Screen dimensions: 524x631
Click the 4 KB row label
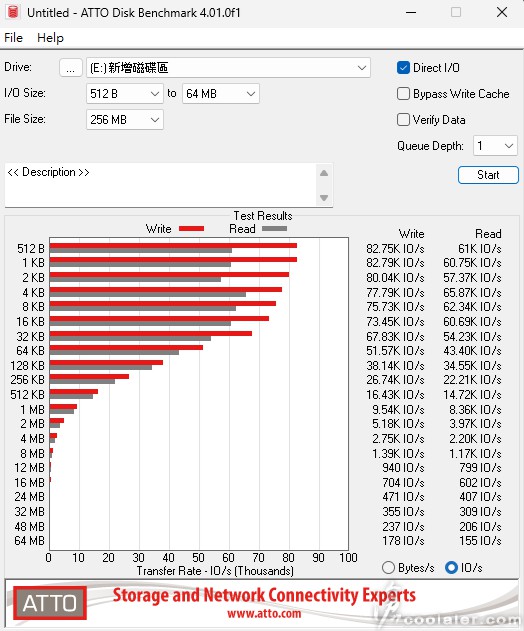coord(33,293)
